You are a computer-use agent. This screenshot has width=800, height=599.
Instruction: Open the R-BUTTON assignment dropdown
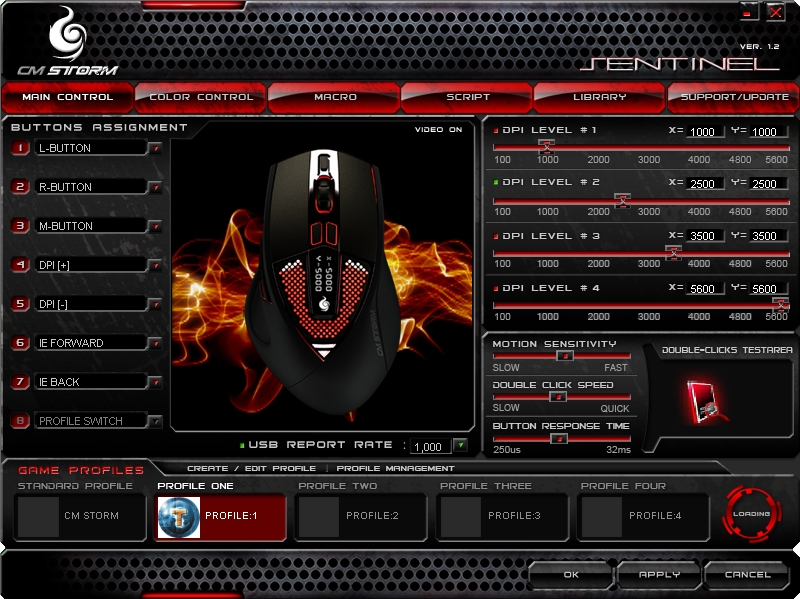coord(155,187)
